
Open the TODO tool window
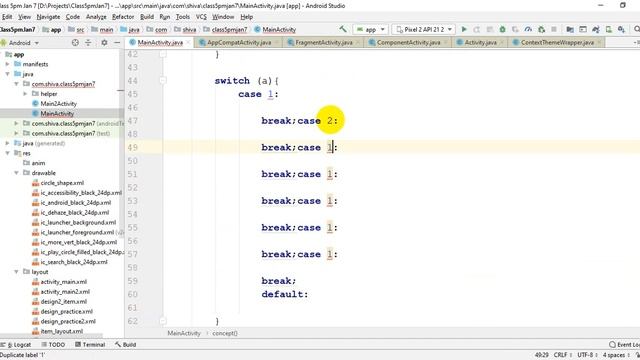tap(53, 344)
